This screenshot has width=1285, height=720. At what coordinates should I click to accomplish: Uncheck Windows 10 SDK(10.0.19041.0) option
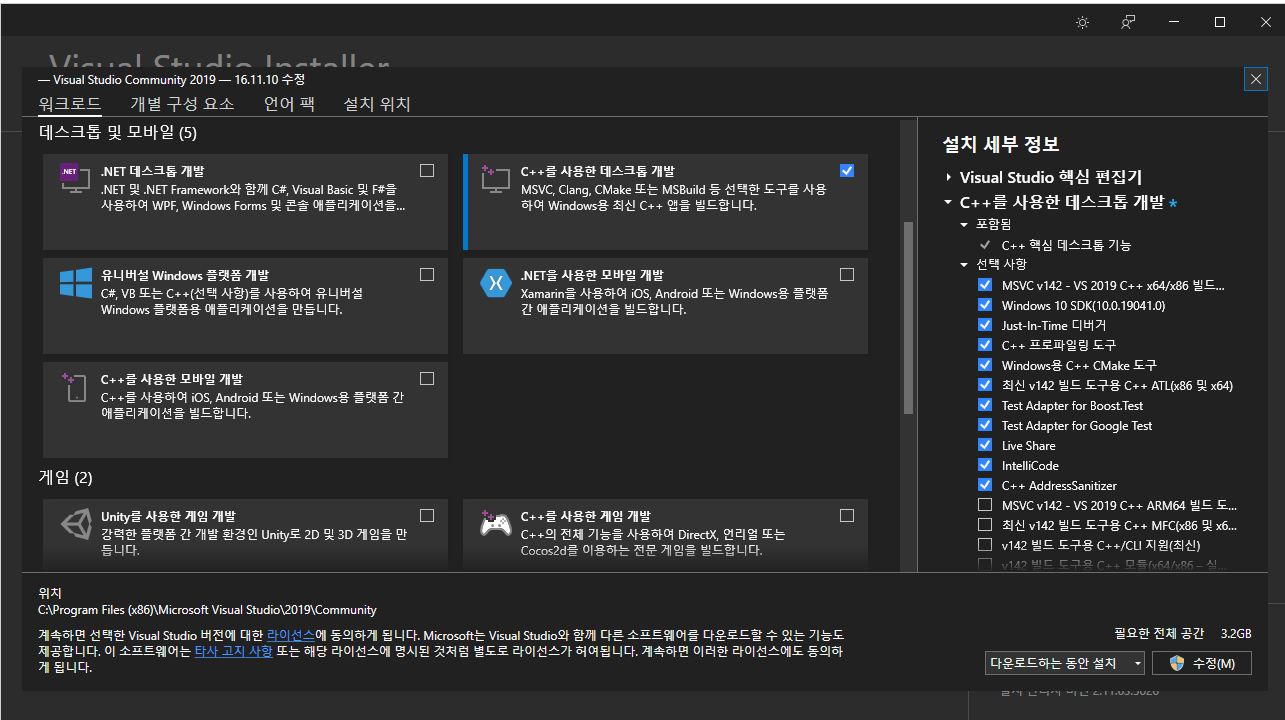pyautogui.click(x=985, y=305)
